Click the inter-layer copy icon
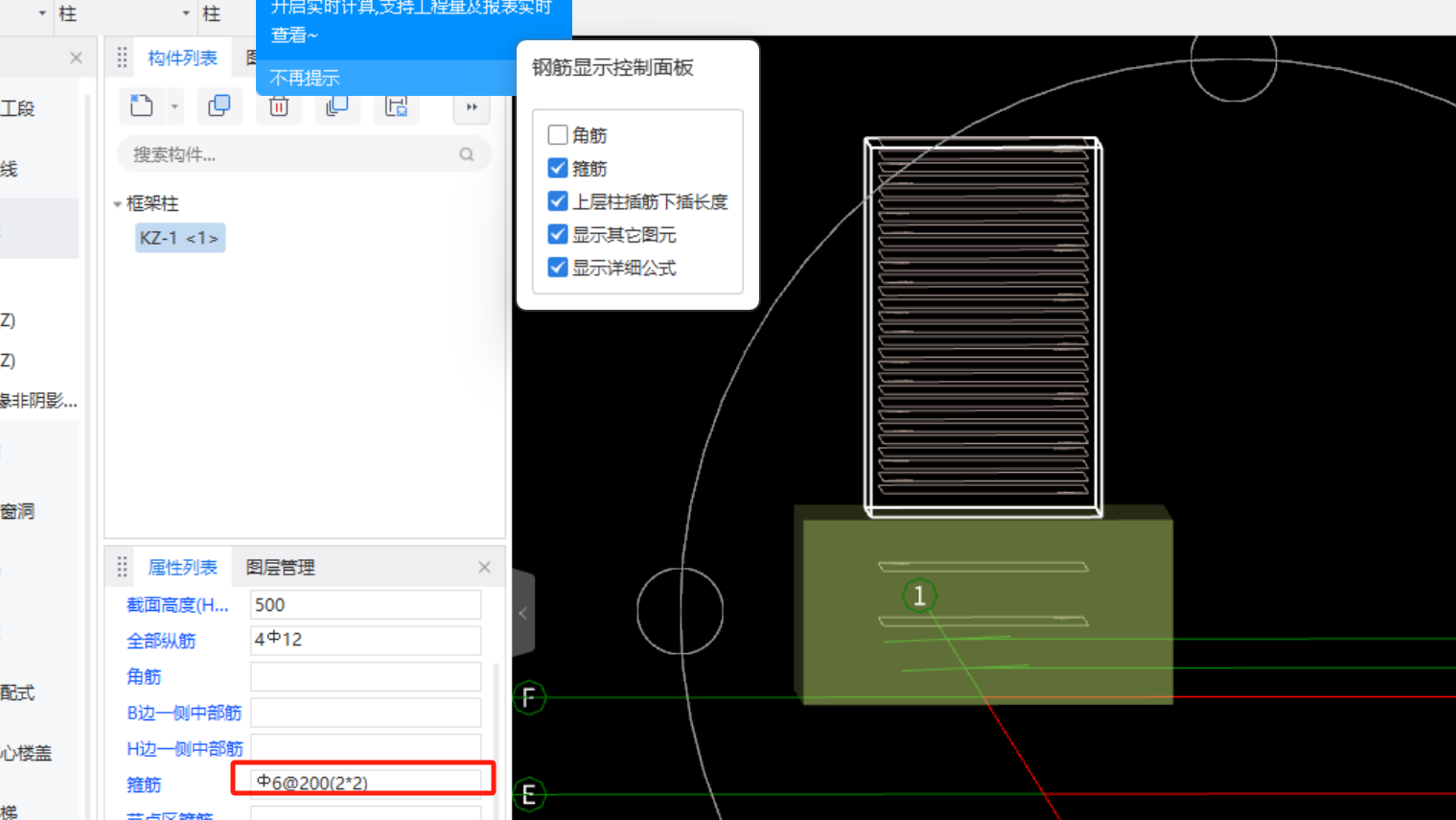Image resolution: width=1456 pixels, height=820 pixels. (x=336, y=106)
